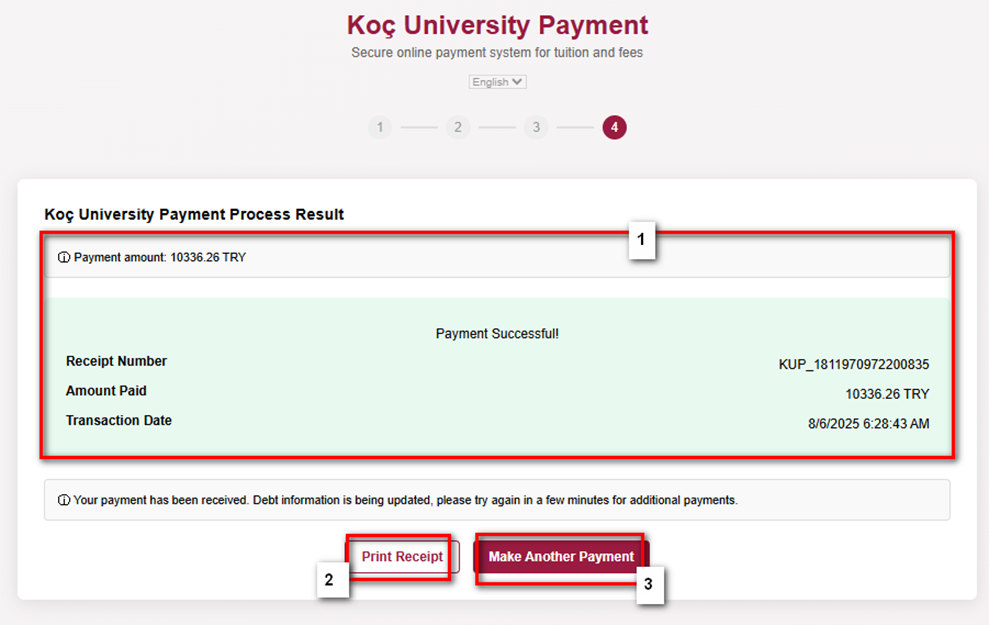Click the Print Receipt button
This screenshot has width=989, height=625.
pos(402,557)
